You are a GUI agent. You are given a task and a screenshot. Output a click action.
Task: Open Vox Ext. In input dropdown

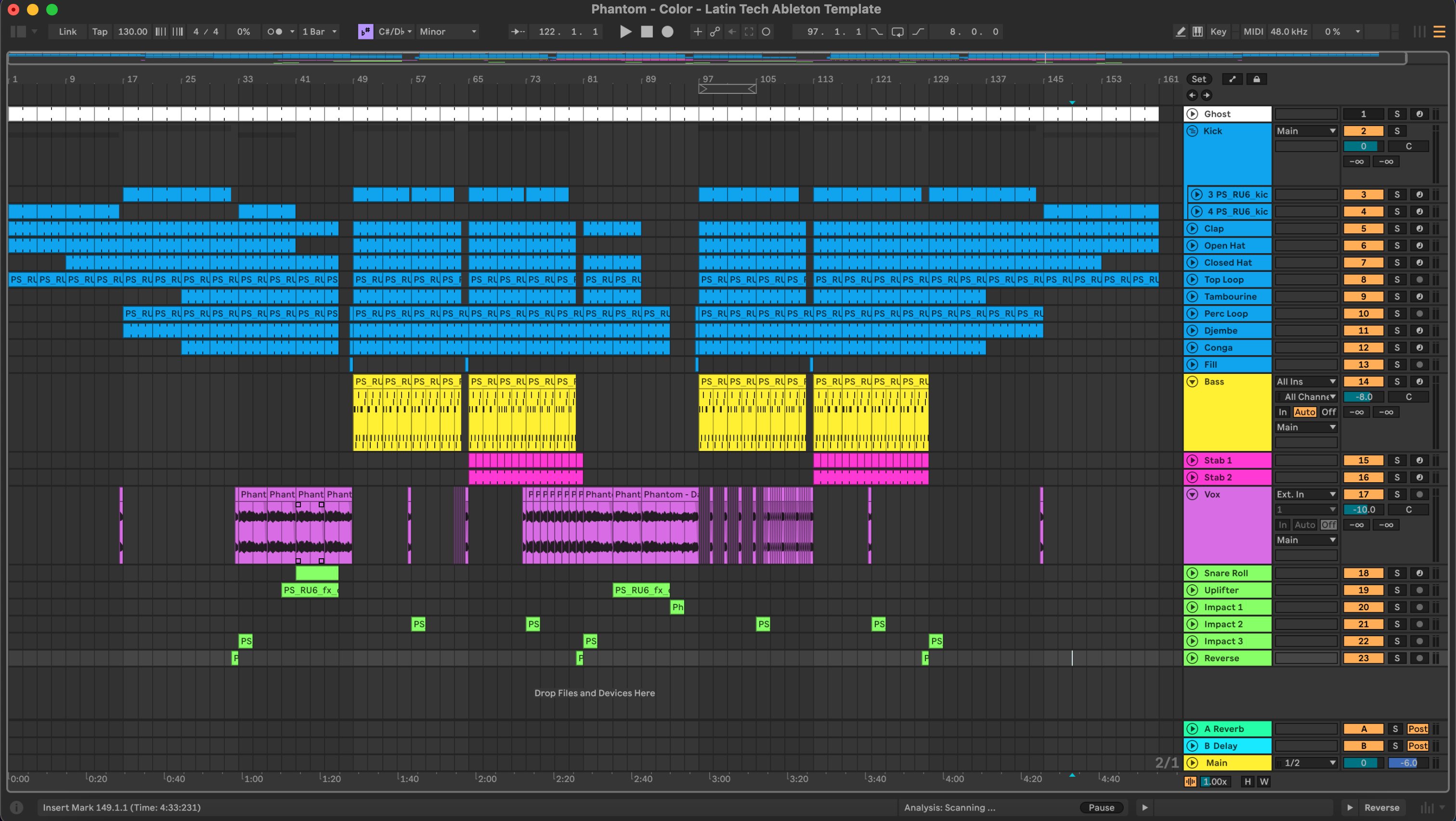(x=1306, y=494)
